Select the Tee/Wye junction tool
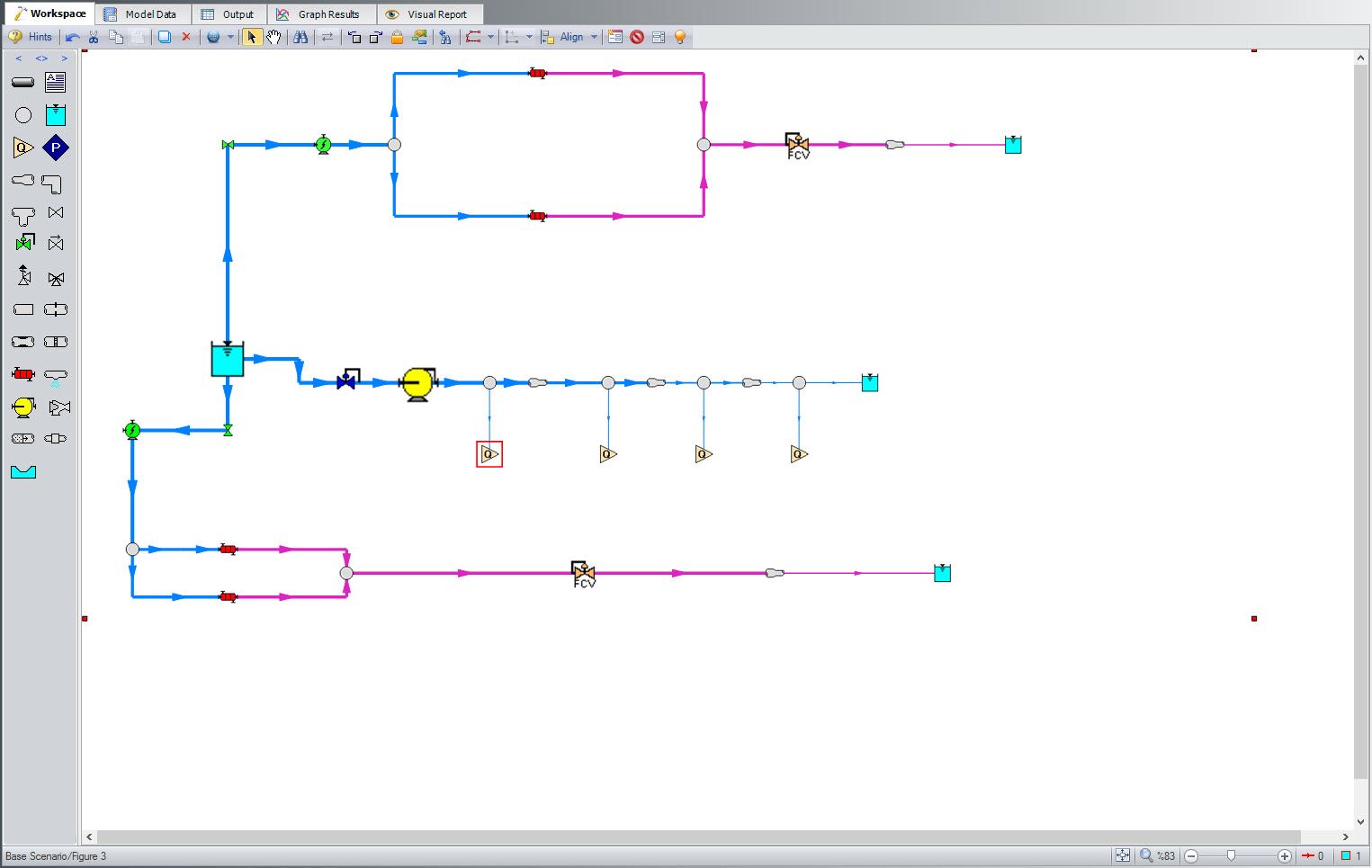 coord(23,215)
